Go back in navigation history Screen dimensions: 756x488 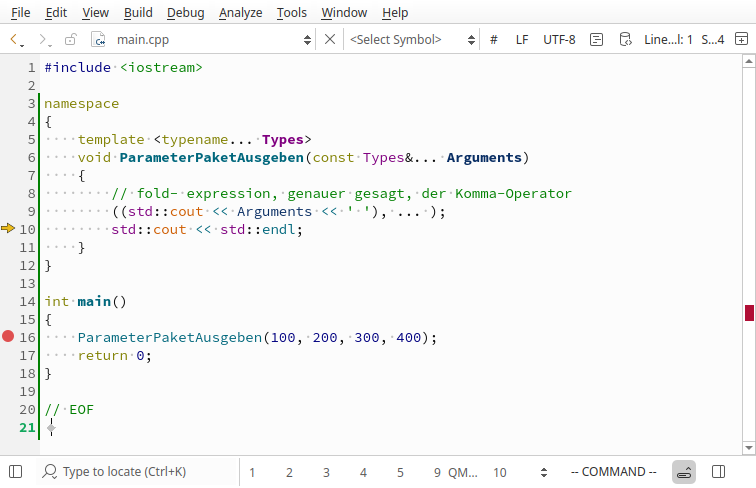(14, 39)
